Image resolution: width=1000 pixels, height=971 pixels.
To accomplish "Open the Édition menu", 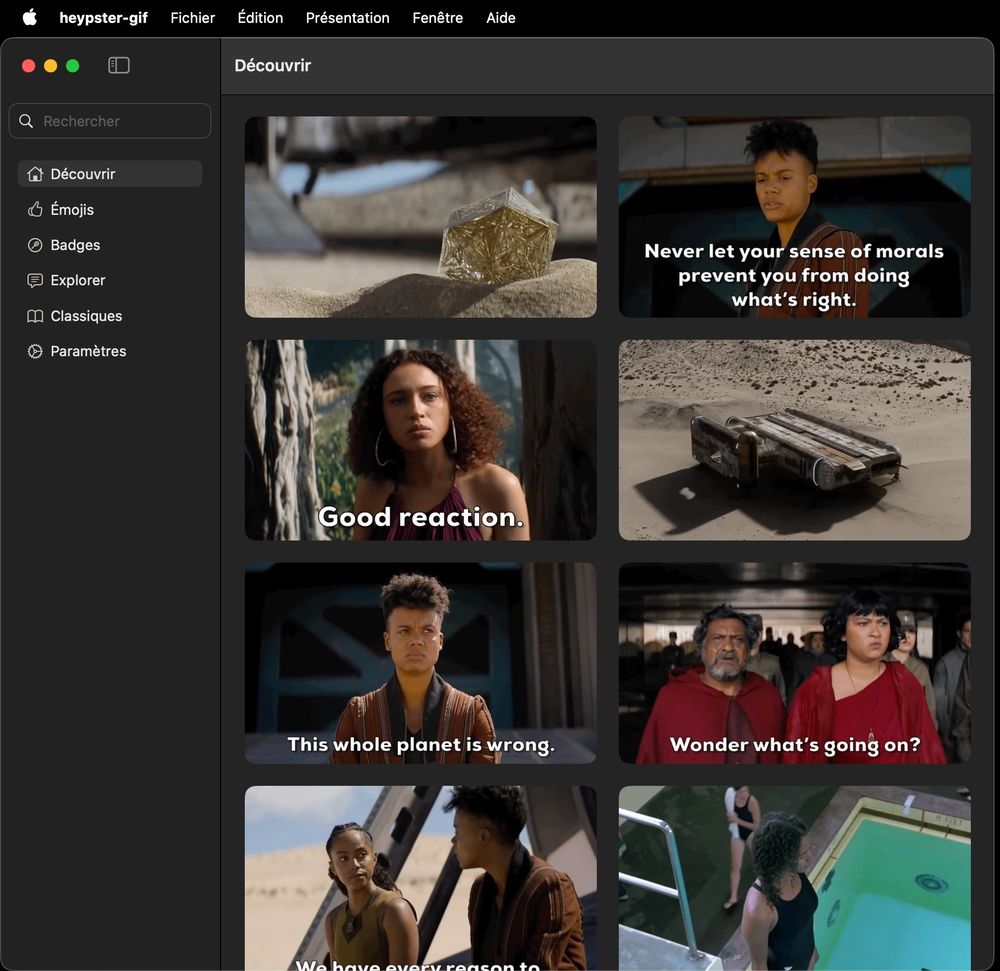I will [260, 18].
